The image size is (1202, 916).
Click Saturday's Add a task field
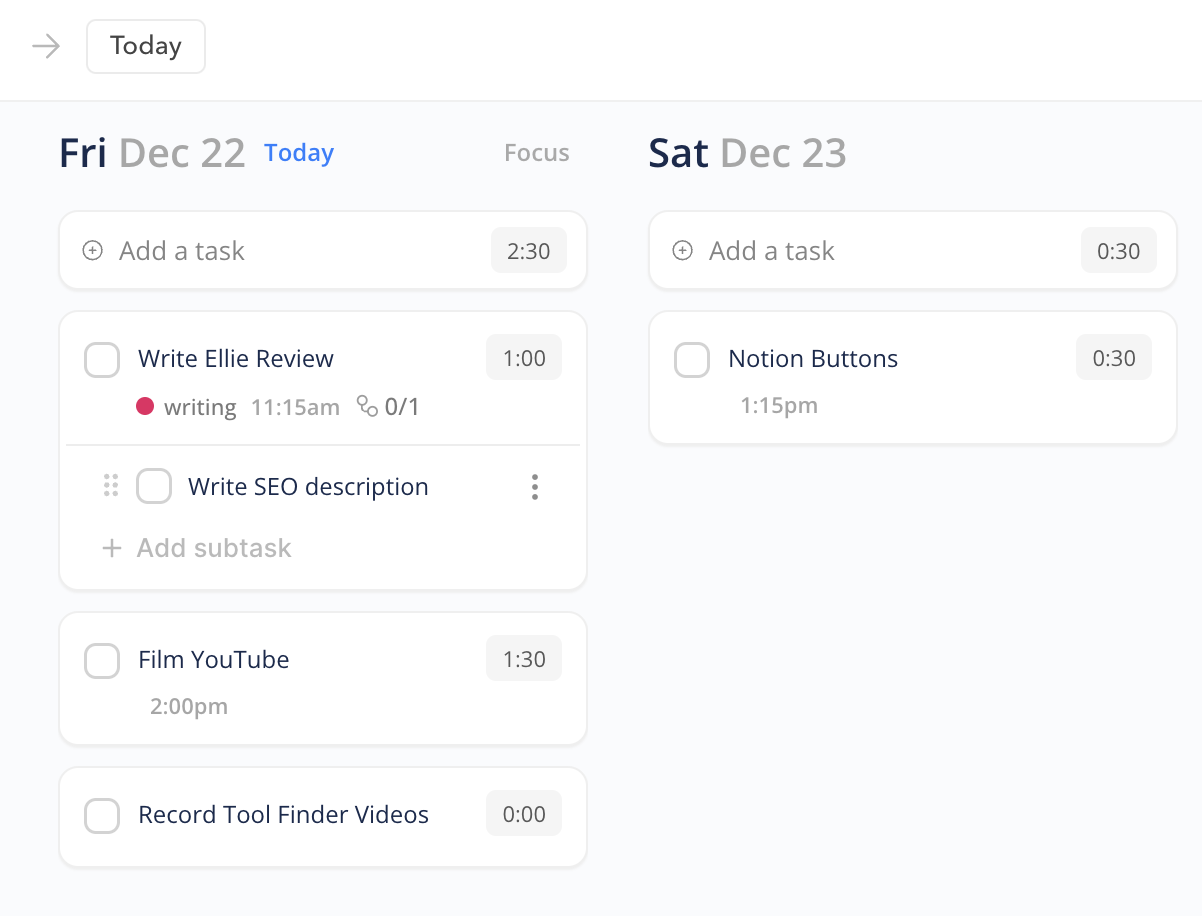click(x=770, y=251)
